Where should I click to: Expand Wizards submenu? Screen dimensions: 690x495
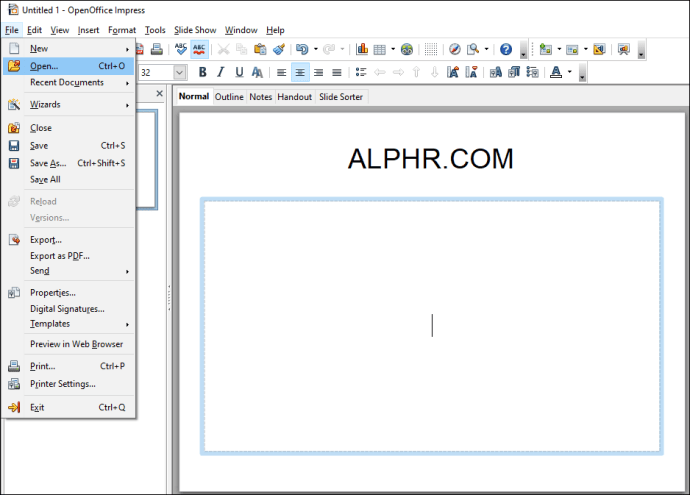coord(68,105)
